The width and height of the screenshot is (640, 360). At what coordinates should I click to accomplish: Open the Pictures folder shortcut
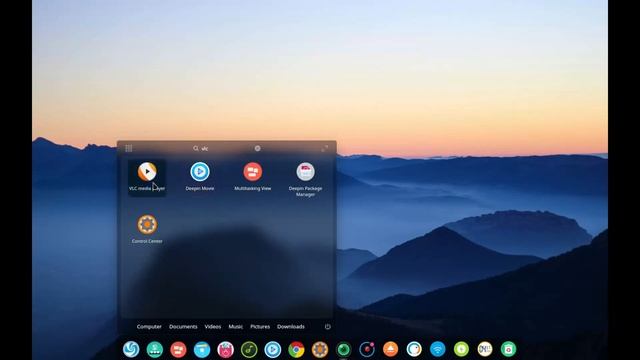tap(260, 327)
